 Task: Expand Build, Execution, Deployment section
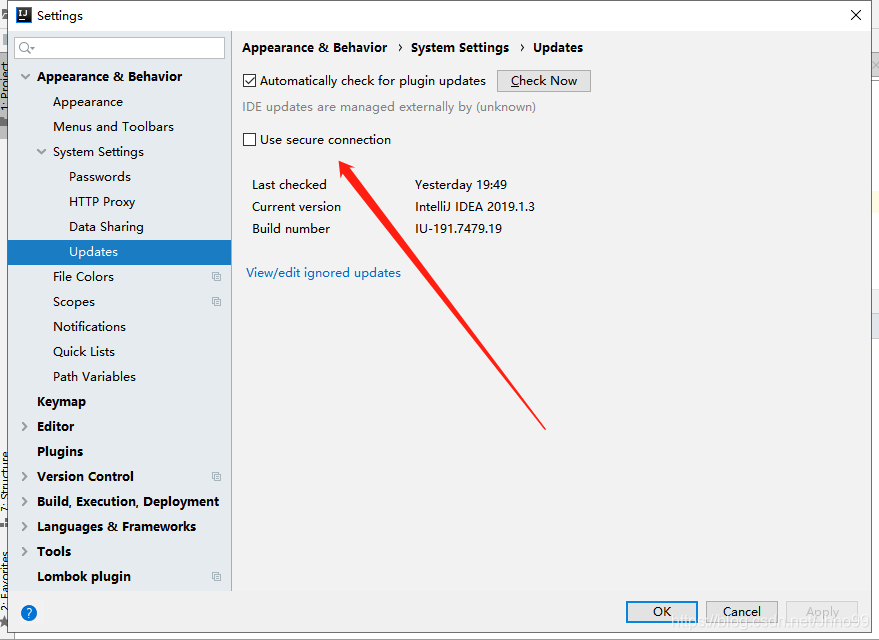tap(25, 502)
